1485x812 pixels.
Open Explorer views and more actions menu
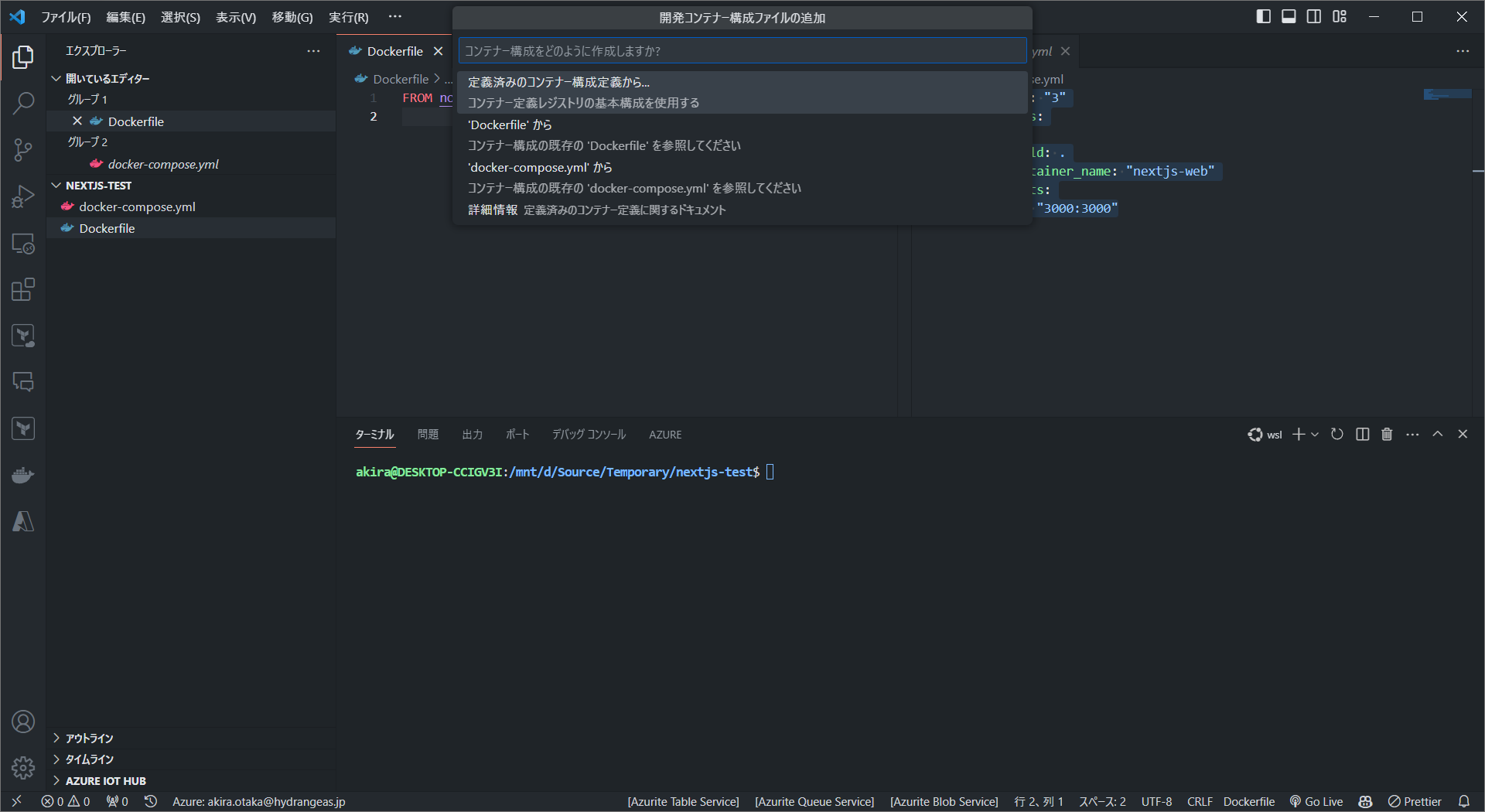tap(313, 51)
